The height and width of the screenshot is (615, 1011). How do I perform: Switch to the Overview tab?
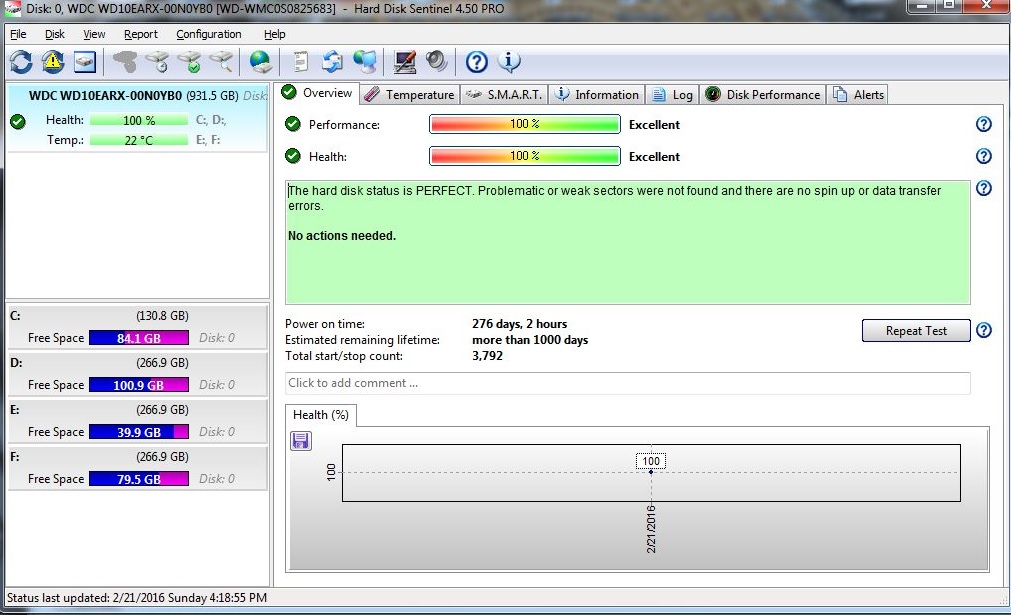pyautogui.click(x=317, y=93)
